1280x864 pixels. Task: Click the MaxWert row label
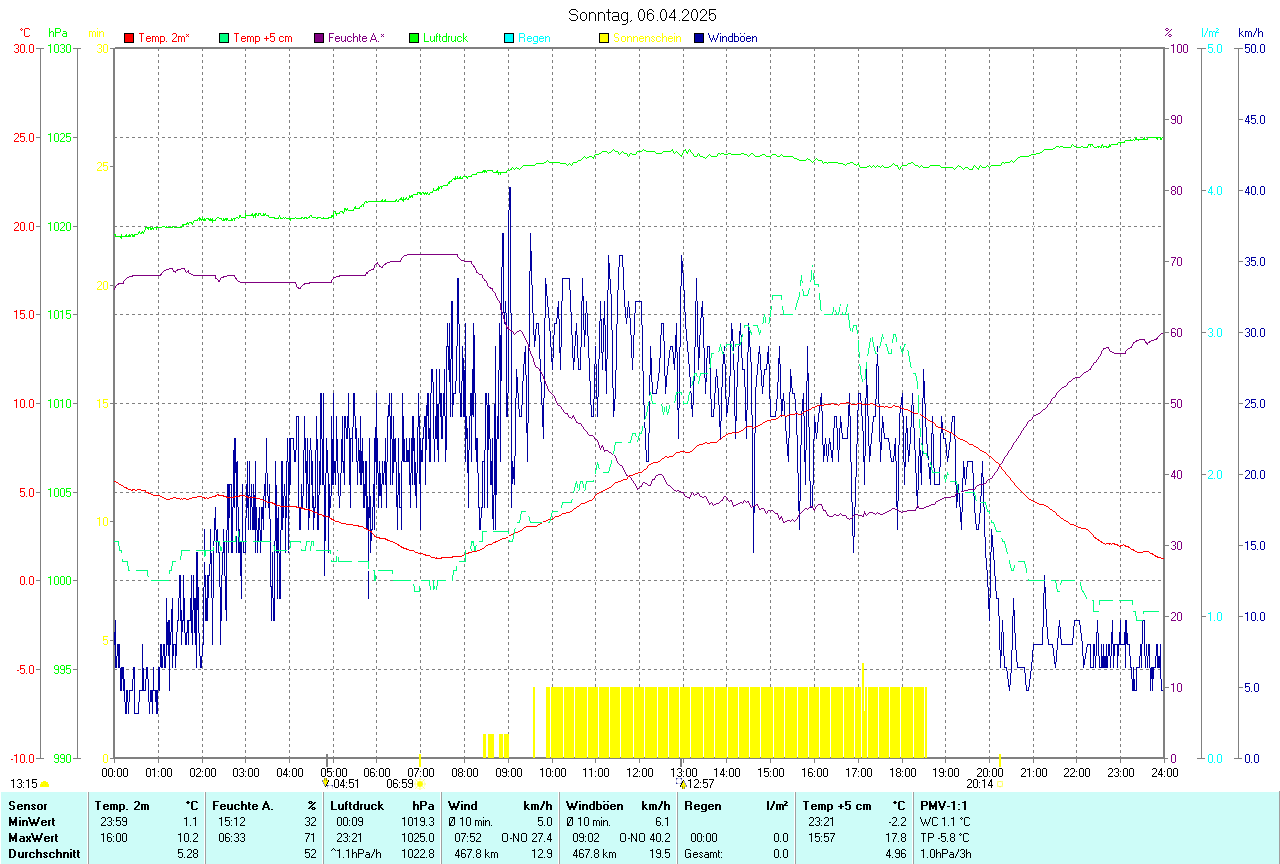point(33,837)
